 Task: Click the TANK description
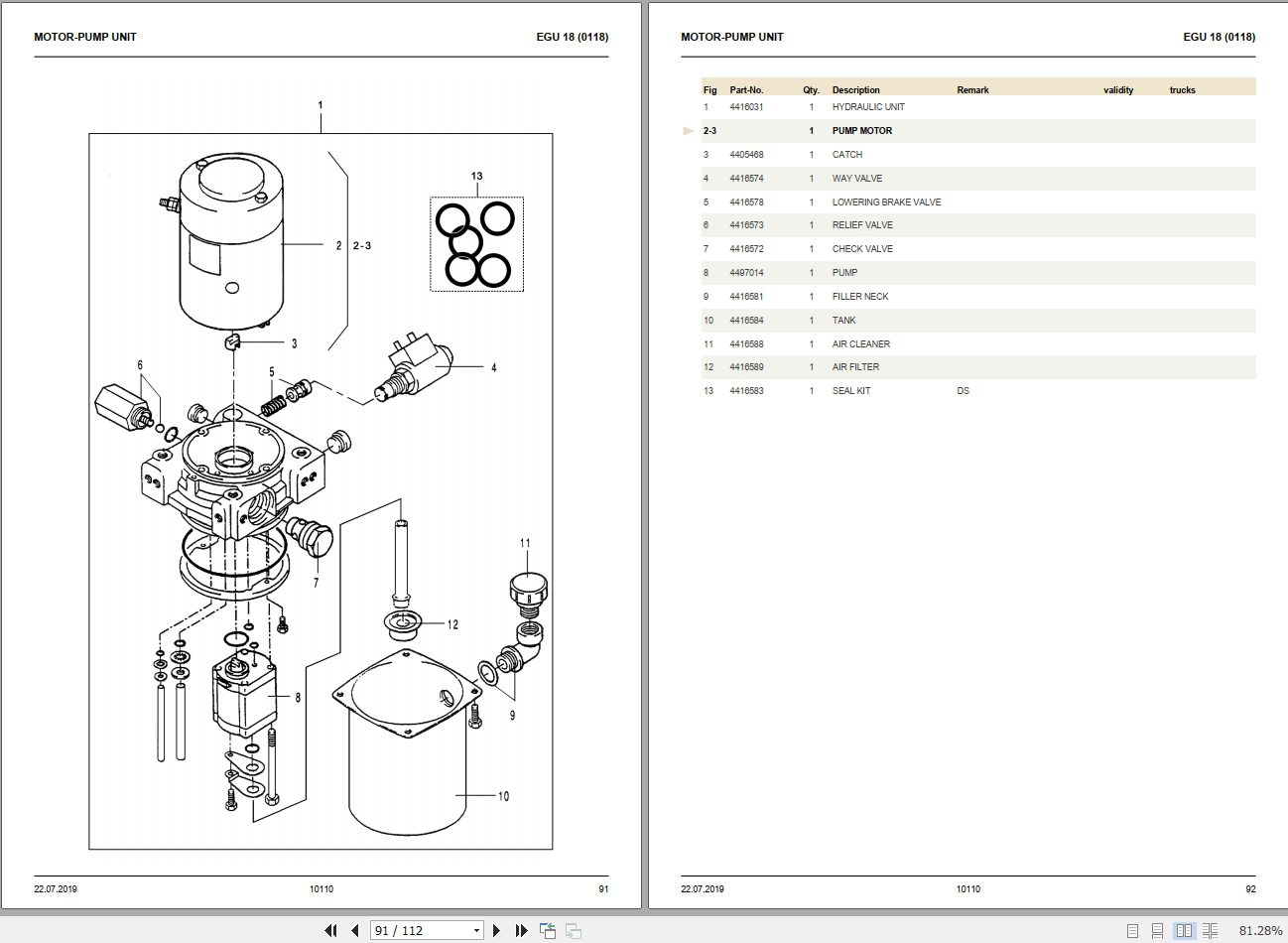point(843,321)
